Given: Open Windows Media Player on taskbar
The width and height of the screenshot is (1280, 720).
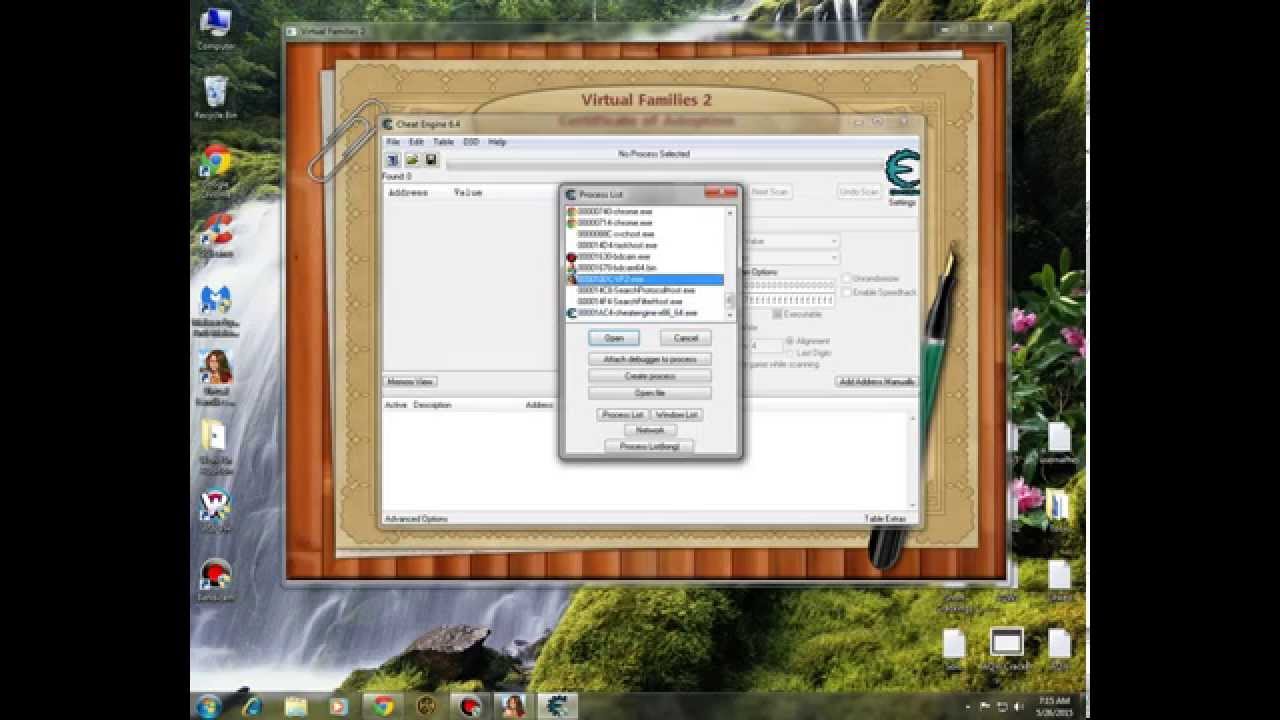Looking at the screenshot, I should click(339, 706).
